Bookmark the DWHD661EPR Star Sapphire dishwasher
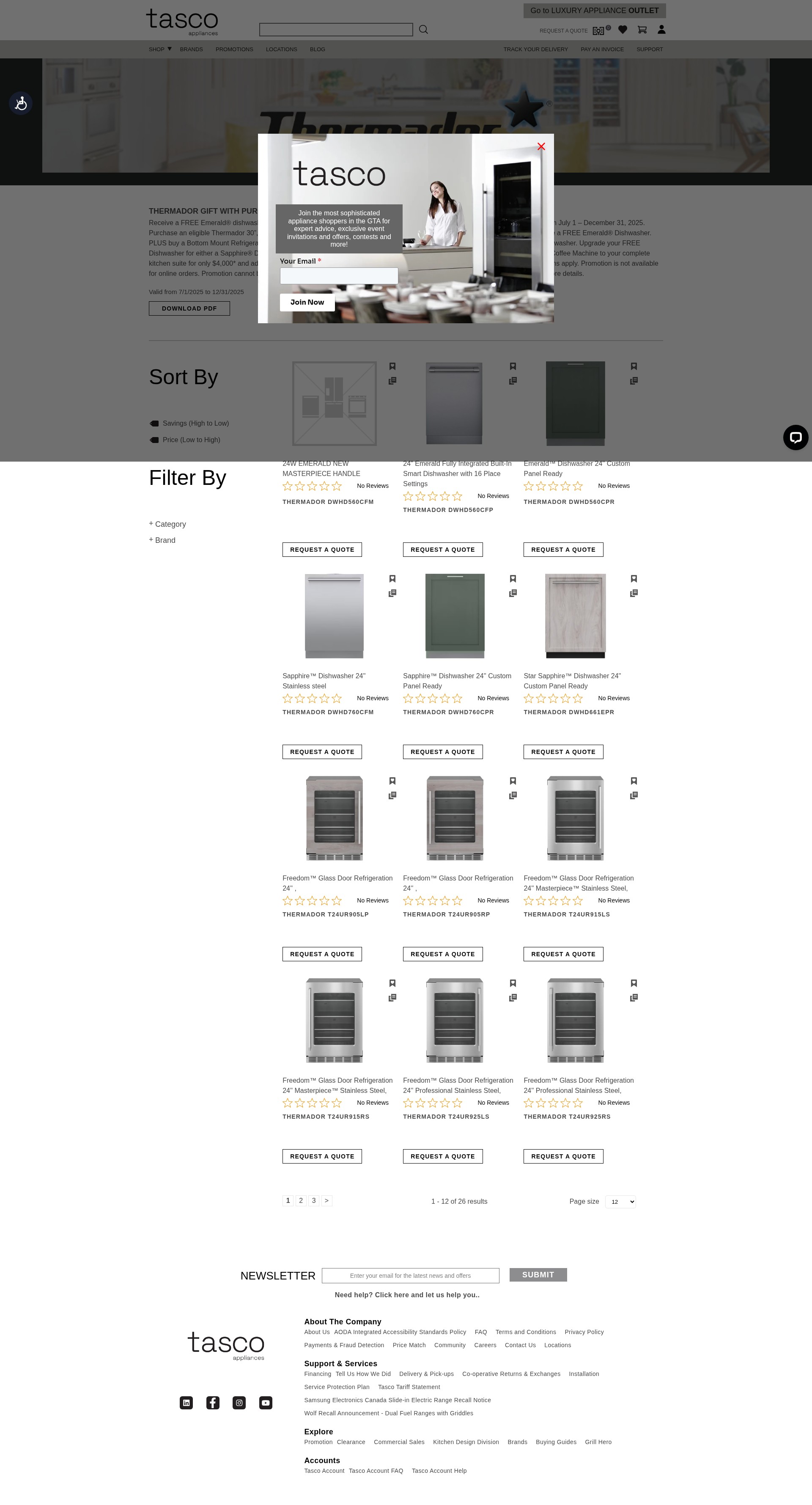The image size is (812, 1505). 634,579
